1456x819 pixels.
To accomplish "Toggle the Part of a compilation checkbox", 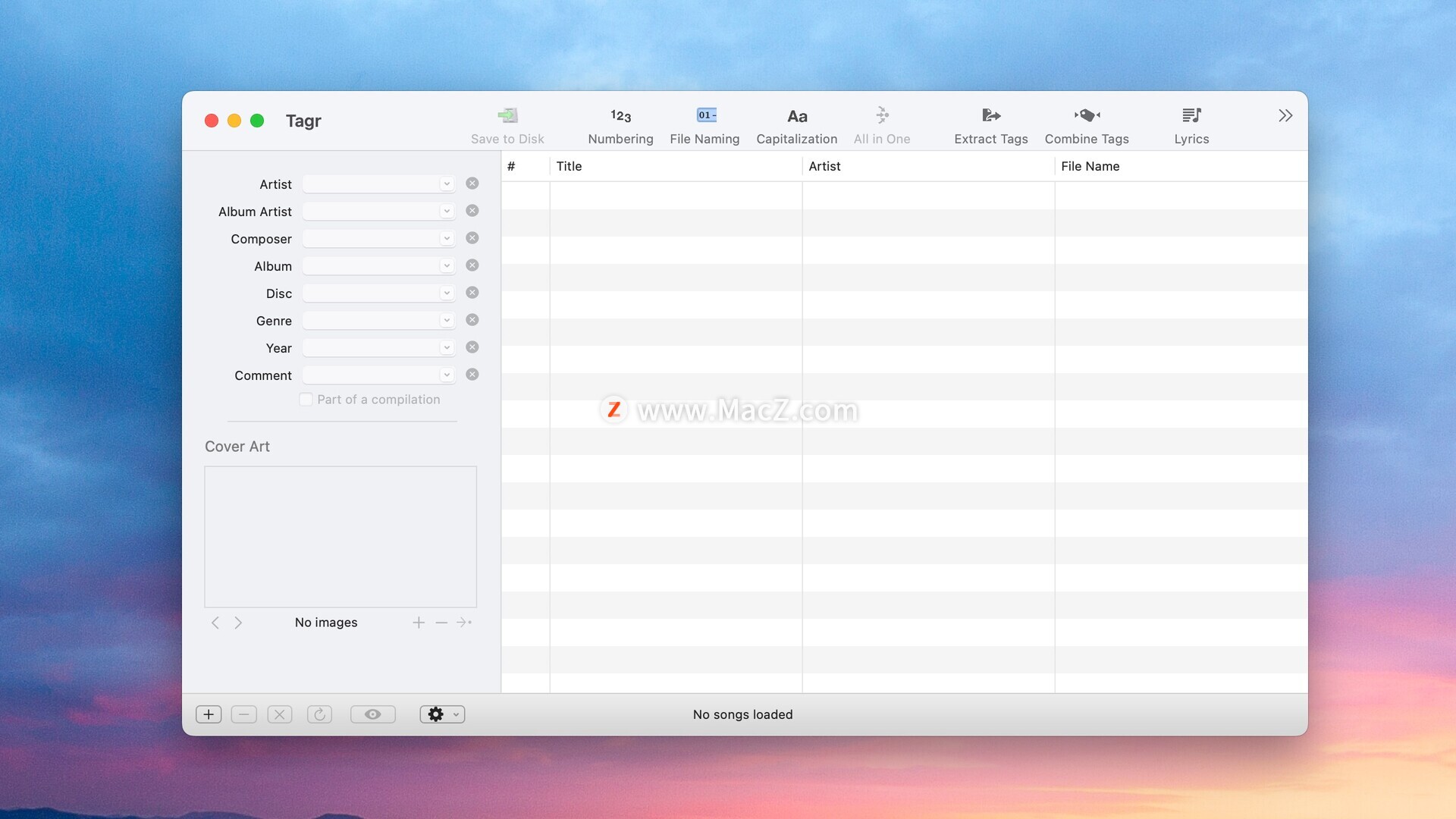I will click(306, 400).
